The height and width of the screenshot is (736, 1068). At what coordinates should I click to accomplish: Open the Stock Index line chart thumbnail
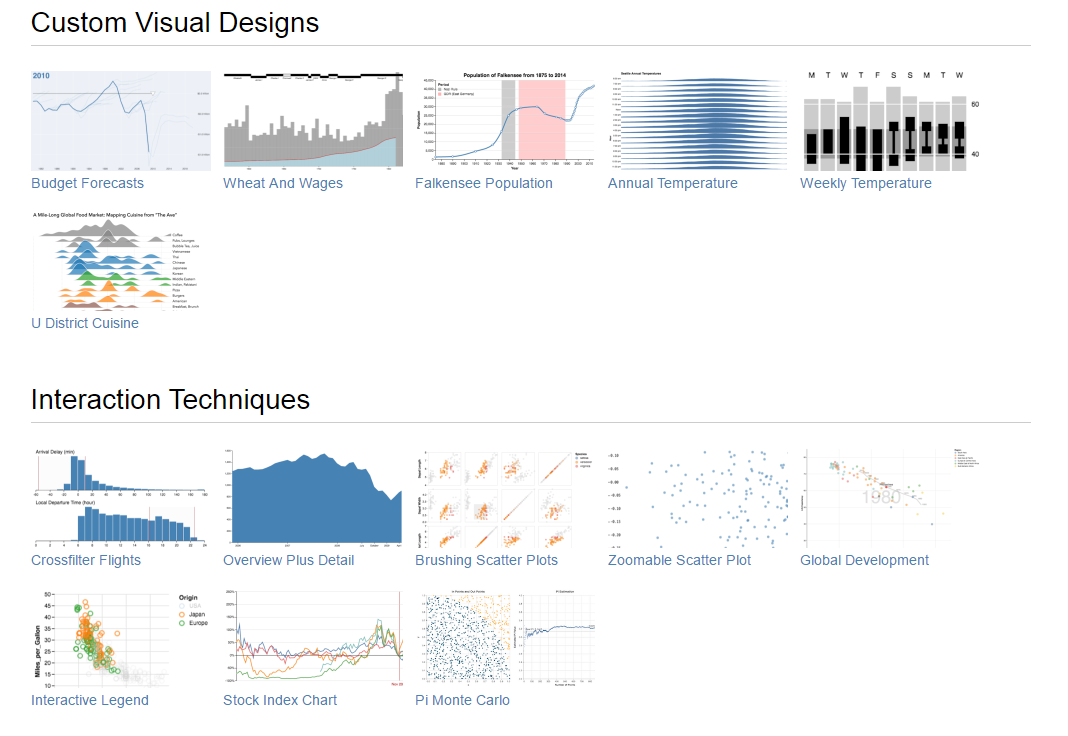coord(313,638)
